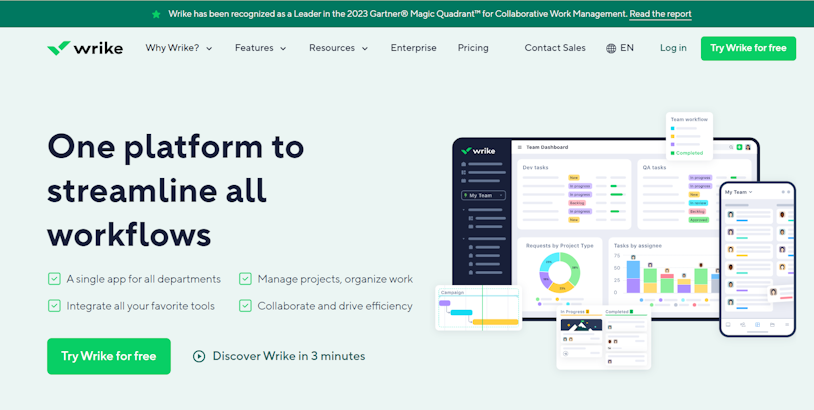Click the One platform to streamline all workflows heading
814x410 pixels.
tap(175, 190)
